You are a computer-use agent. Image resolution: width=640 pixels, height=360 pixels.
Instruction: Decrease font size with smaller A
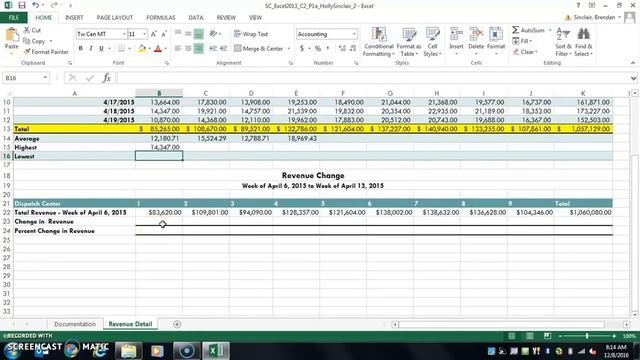point(164,34)
